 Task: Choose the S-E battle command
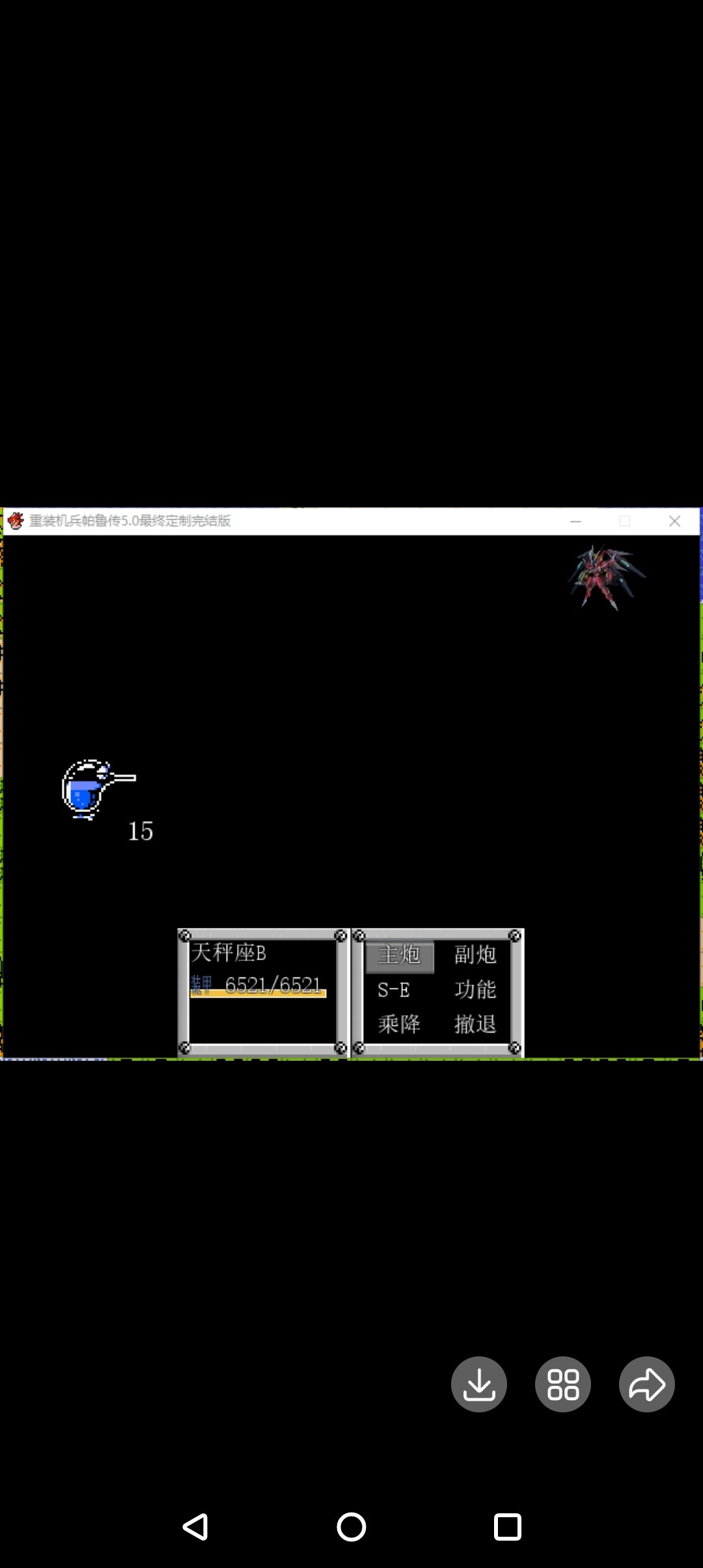click(393, 990)
